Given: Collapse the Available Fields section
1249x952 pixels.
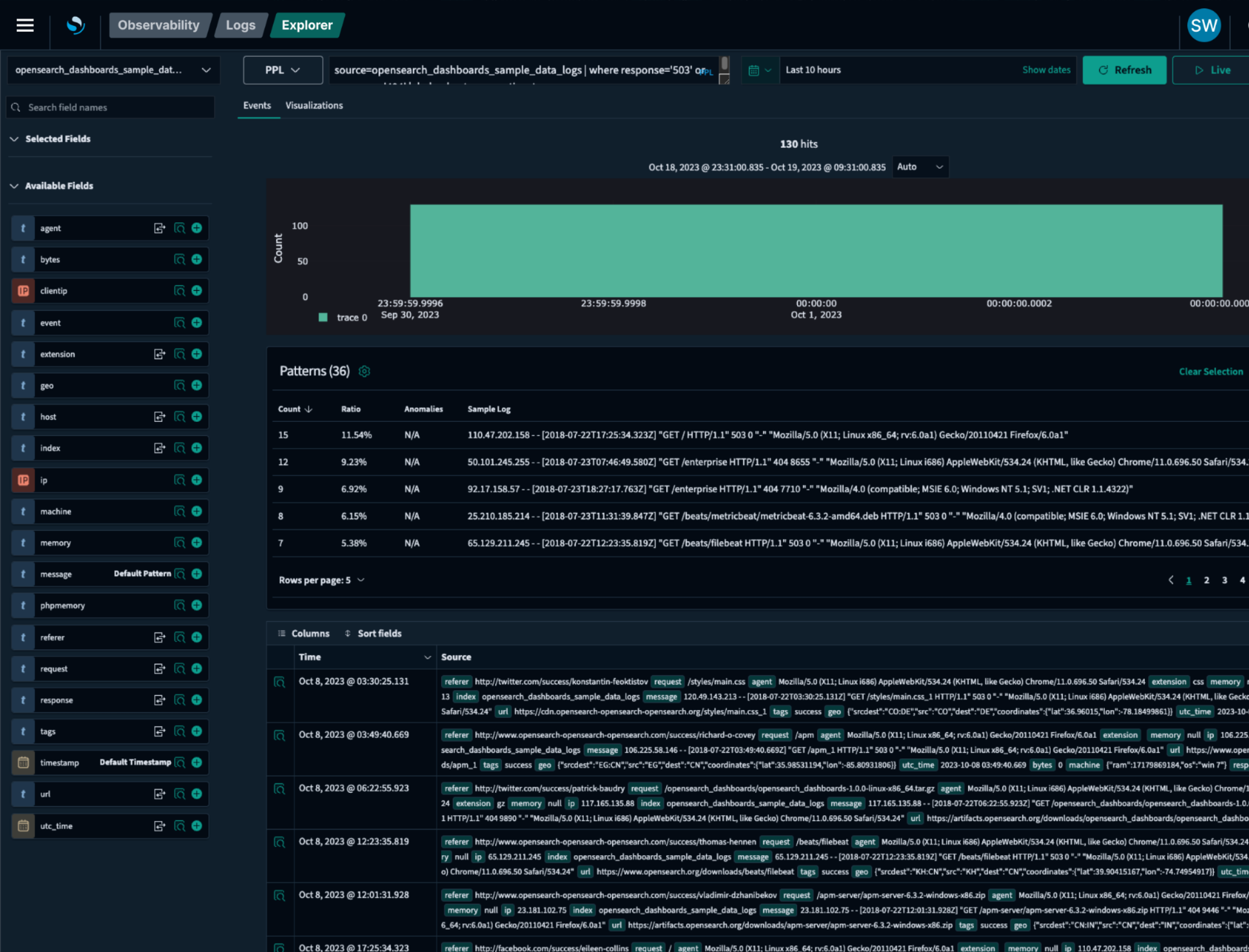Looking at the screenshot, I should click(x=14, y=185).
